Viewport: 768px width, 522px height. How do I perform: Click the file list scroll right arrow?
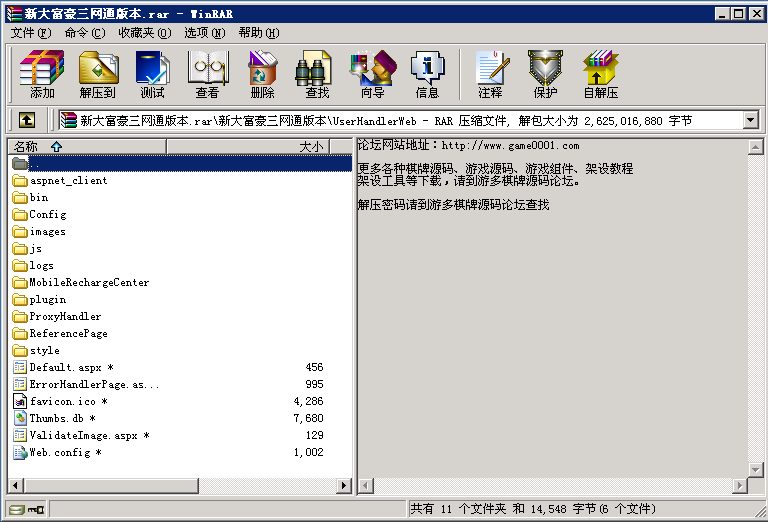coord(344,486)
